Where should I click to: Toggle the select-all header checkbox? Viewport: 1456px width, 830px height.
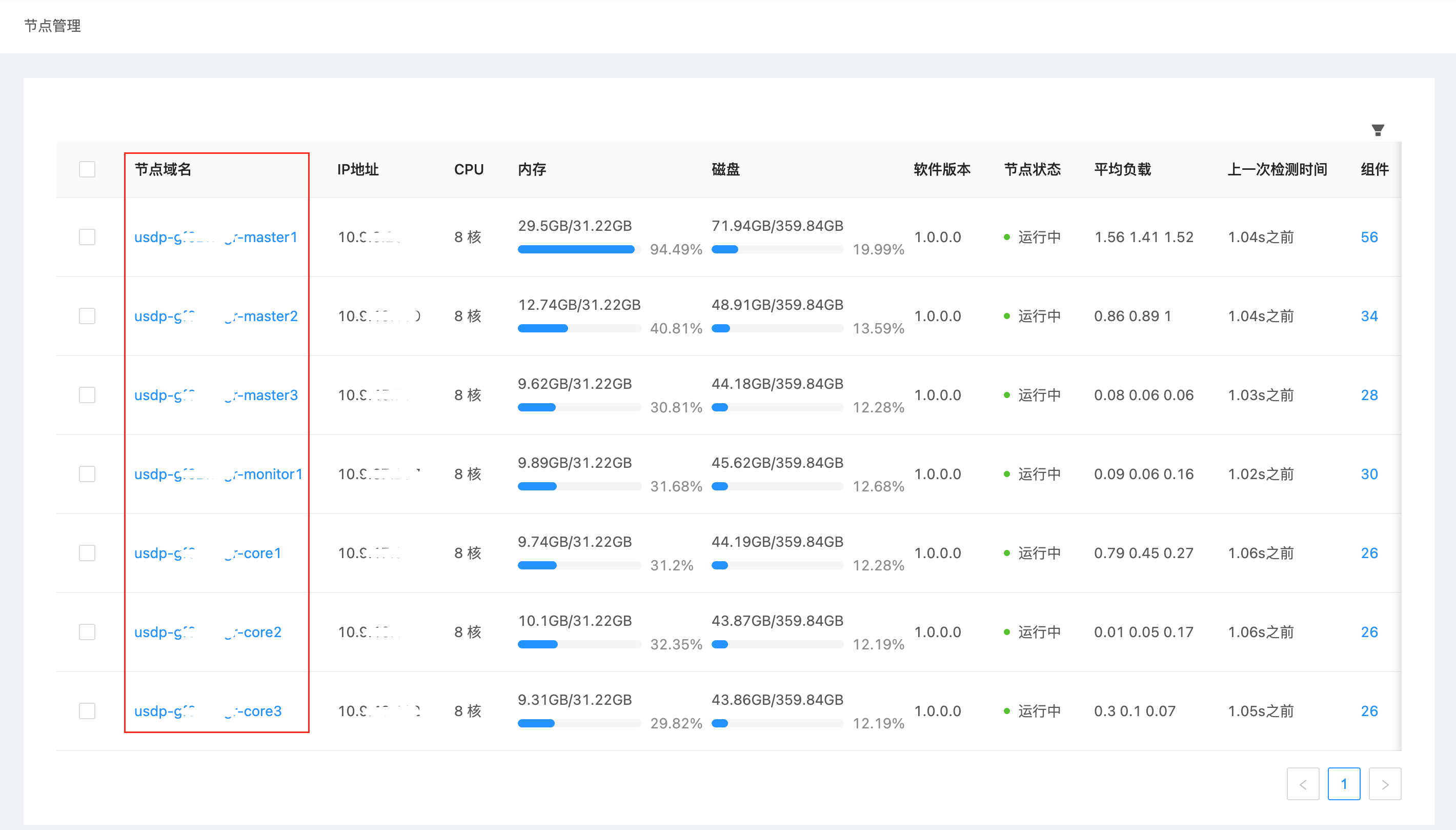pyautogui.click(x=87, y=169)
